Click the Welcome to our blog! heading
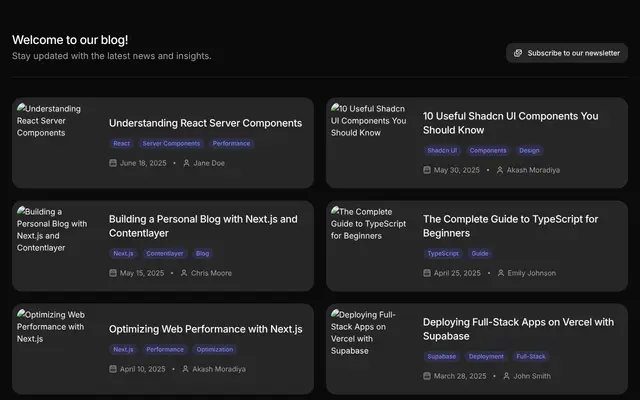The width and height of the screenshot is (640, 400). (70, 40)
